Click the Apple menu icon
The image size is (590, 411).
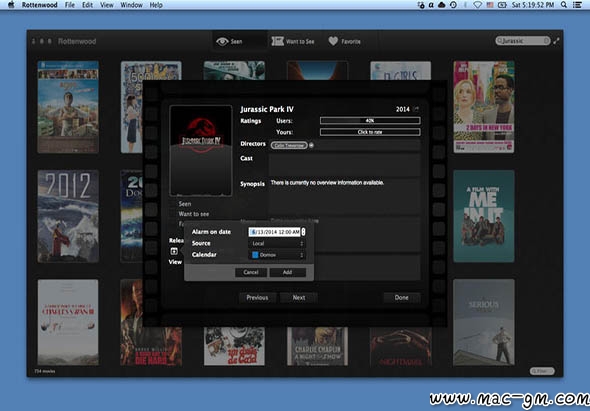(x=11, y=5)
